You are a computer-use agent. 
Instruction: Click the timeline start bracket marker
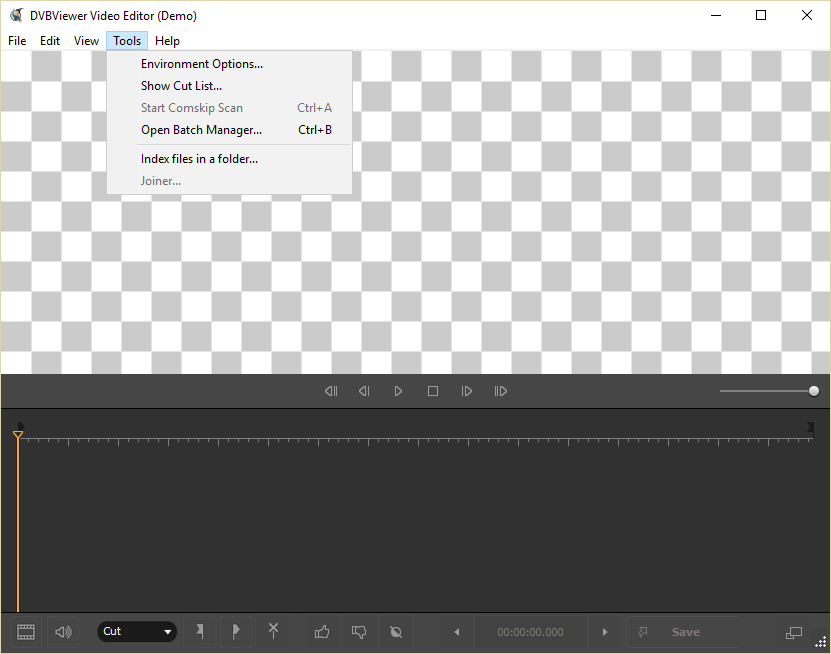[x=20, y=426]
